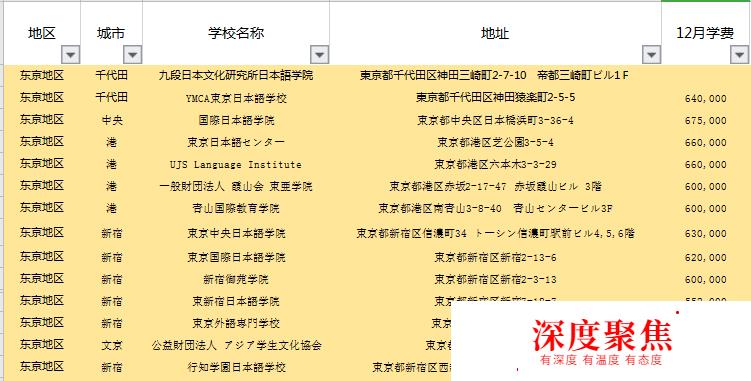Click the city cell 文京
Viewport: 751px width, 381px height.
[x=112, y=345]
